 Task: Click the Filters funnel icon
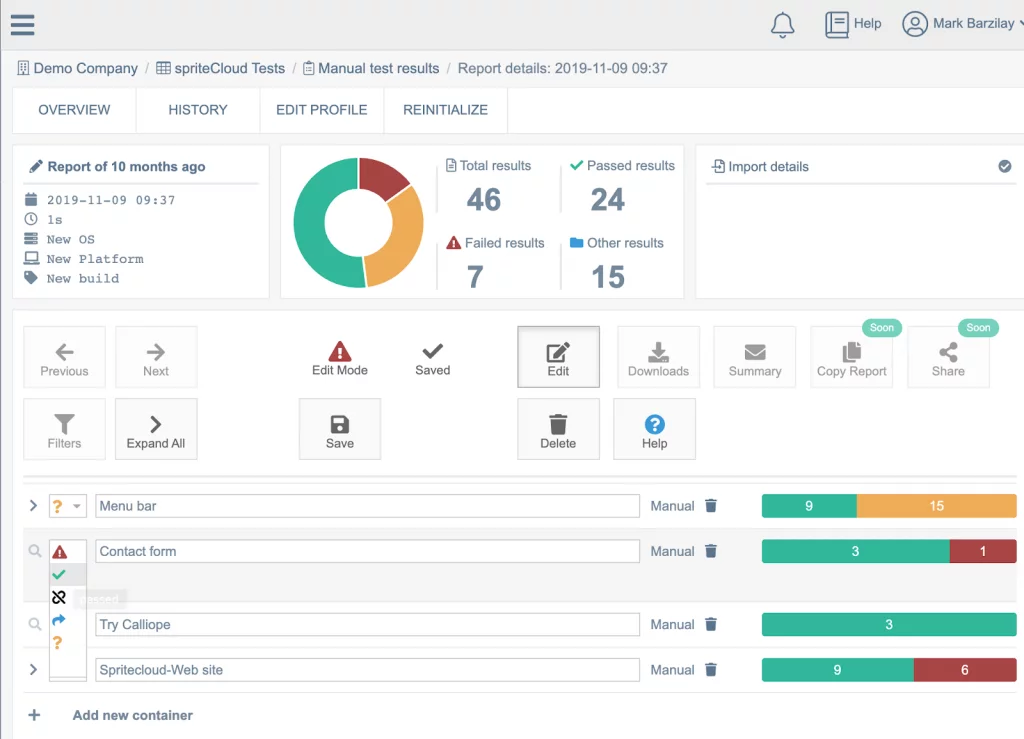[x=64, y=429]
